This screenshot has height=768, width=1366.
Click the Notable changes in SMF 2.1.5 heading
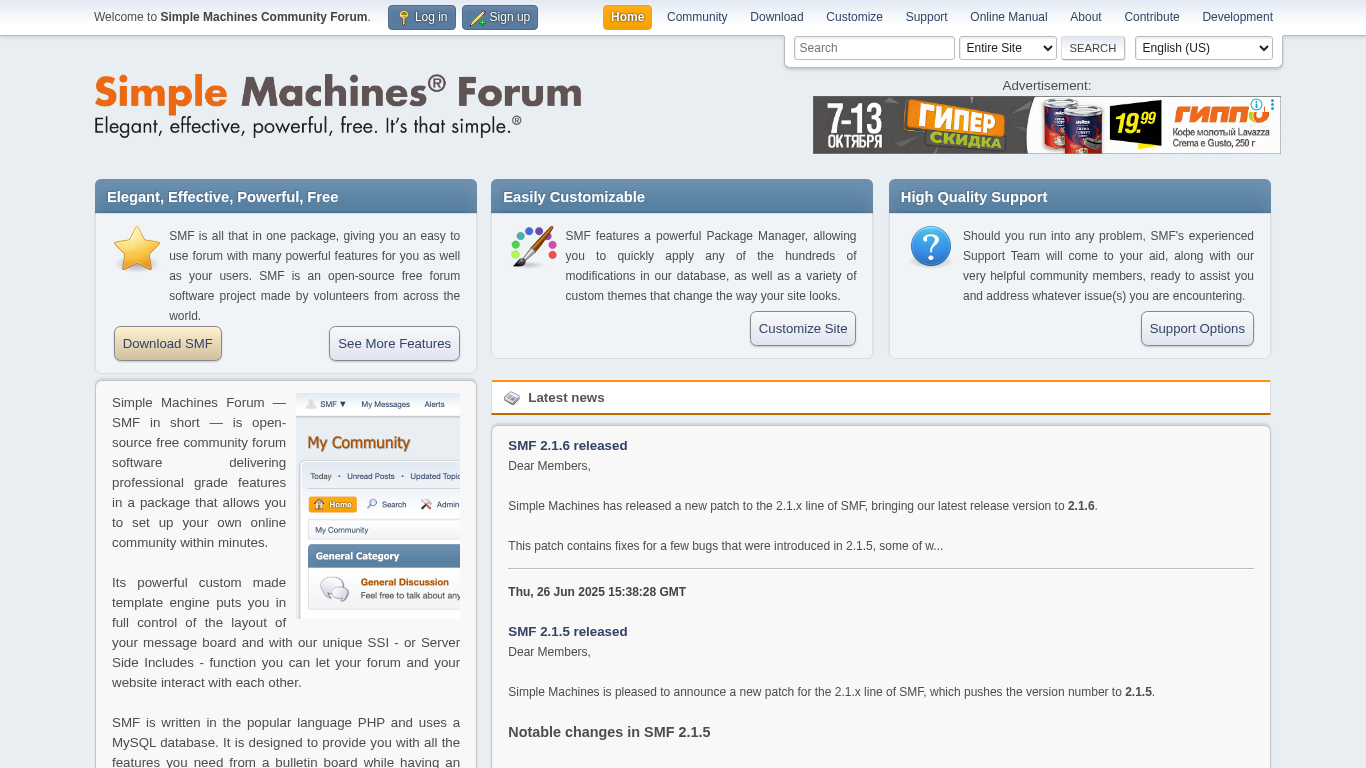tap(609, 732)
